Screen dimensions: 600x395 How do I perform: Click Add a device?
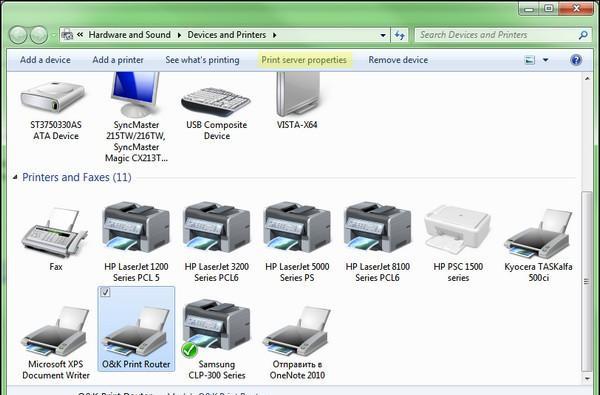point(45,60)
